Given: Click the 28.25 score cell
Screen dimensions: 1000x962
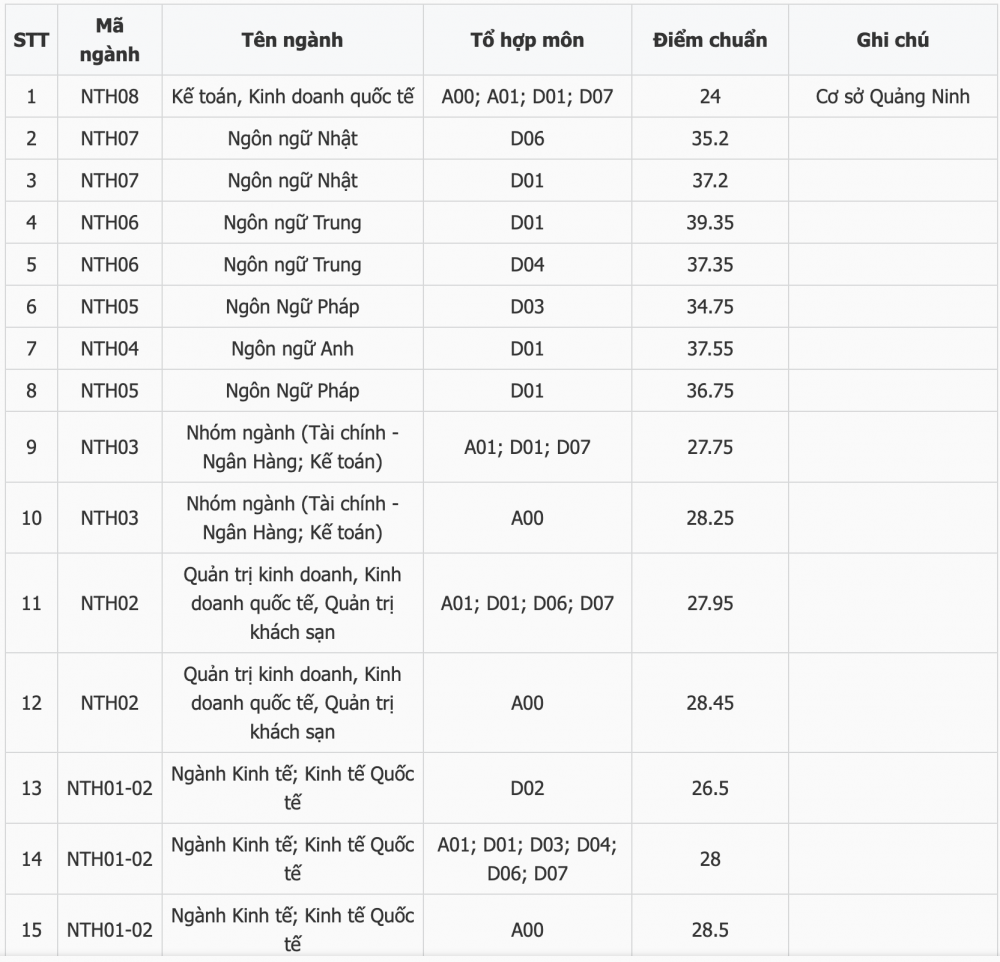Looking at the screenshot, I should point(710,518).
